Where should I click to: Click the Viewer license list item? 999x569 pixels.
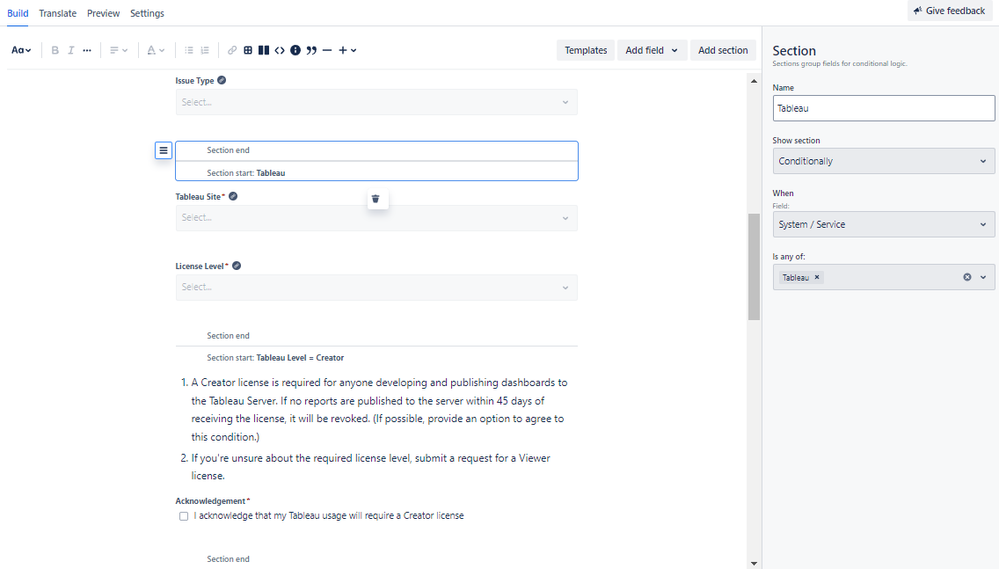(370, 467)
